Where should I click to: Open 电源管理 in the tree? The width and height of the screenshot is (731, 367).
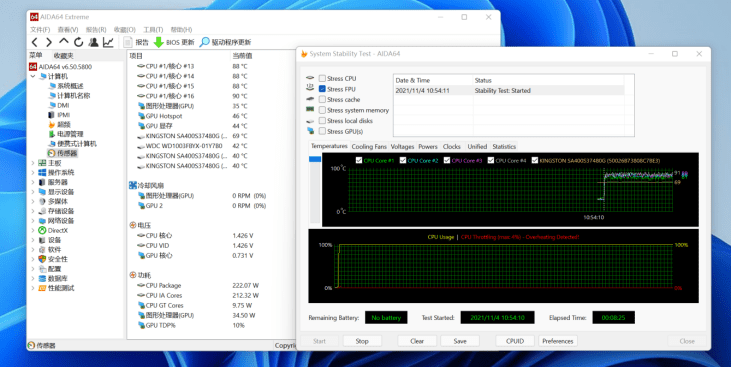[x=66, y=134]
